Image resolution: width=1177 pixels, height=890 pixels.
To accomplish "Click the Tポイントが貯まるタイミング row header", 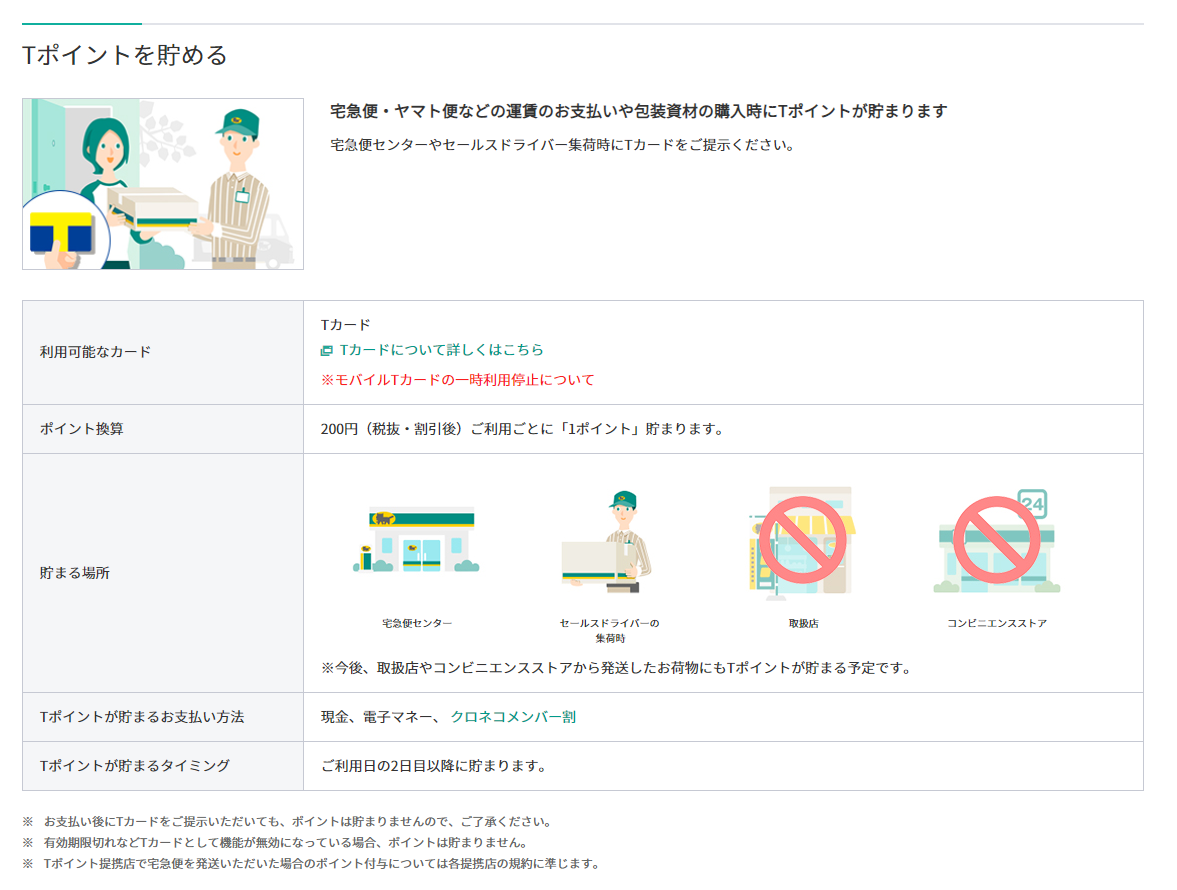I will (x=135, y=766).
